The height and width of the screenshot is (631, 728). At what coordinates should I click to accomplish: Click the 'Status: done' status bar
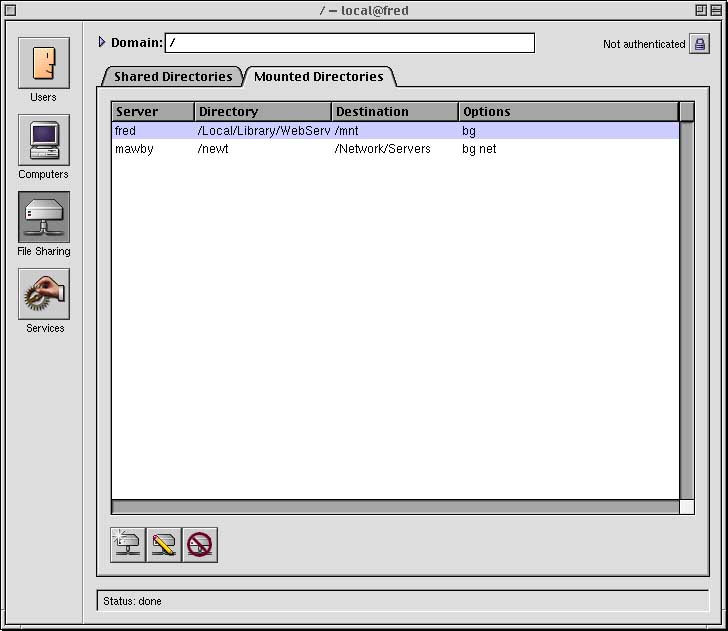(x=403, y=601)
